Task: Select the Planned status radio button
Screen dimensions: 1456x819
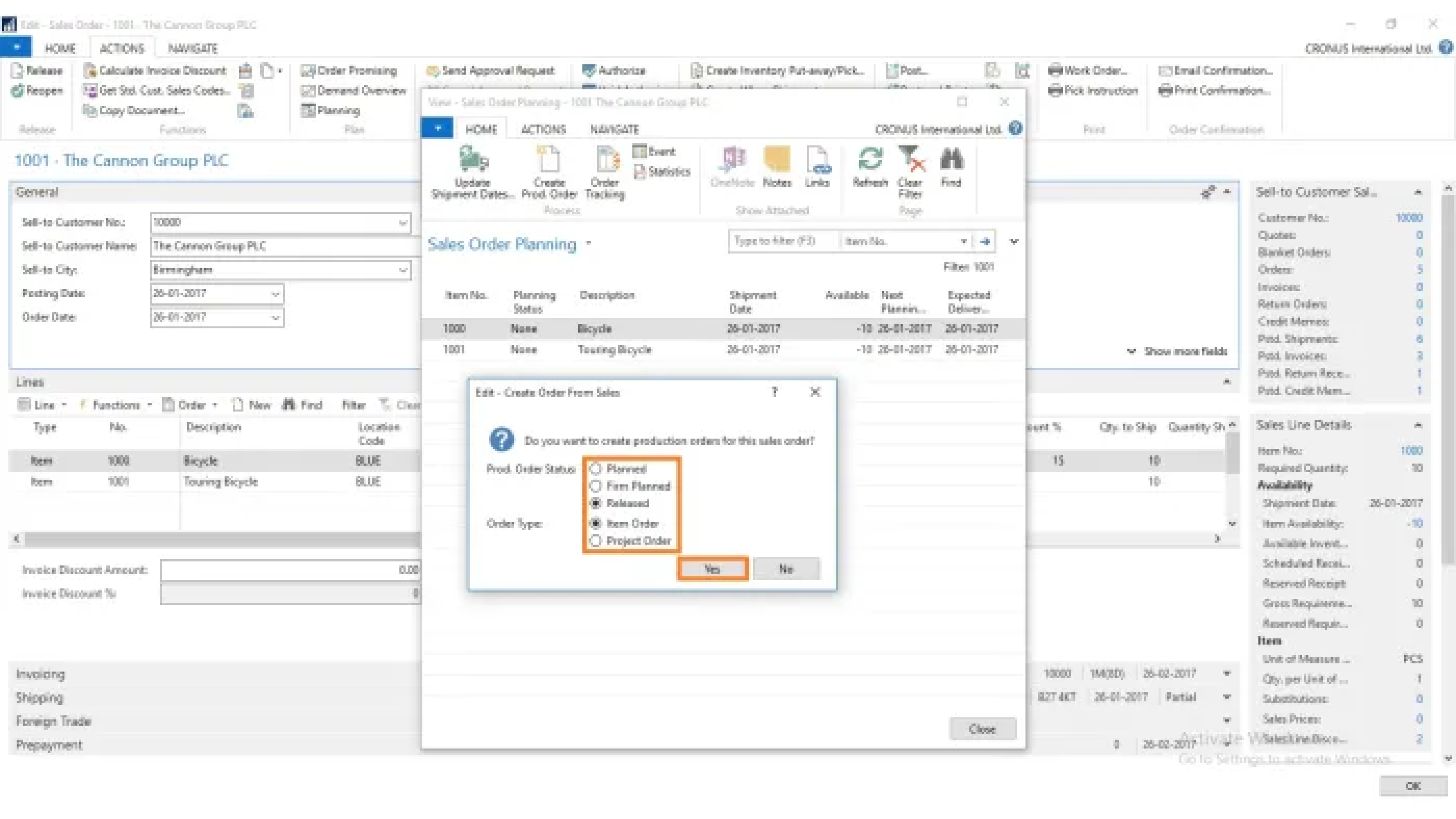Action: [x=596, y=469]
